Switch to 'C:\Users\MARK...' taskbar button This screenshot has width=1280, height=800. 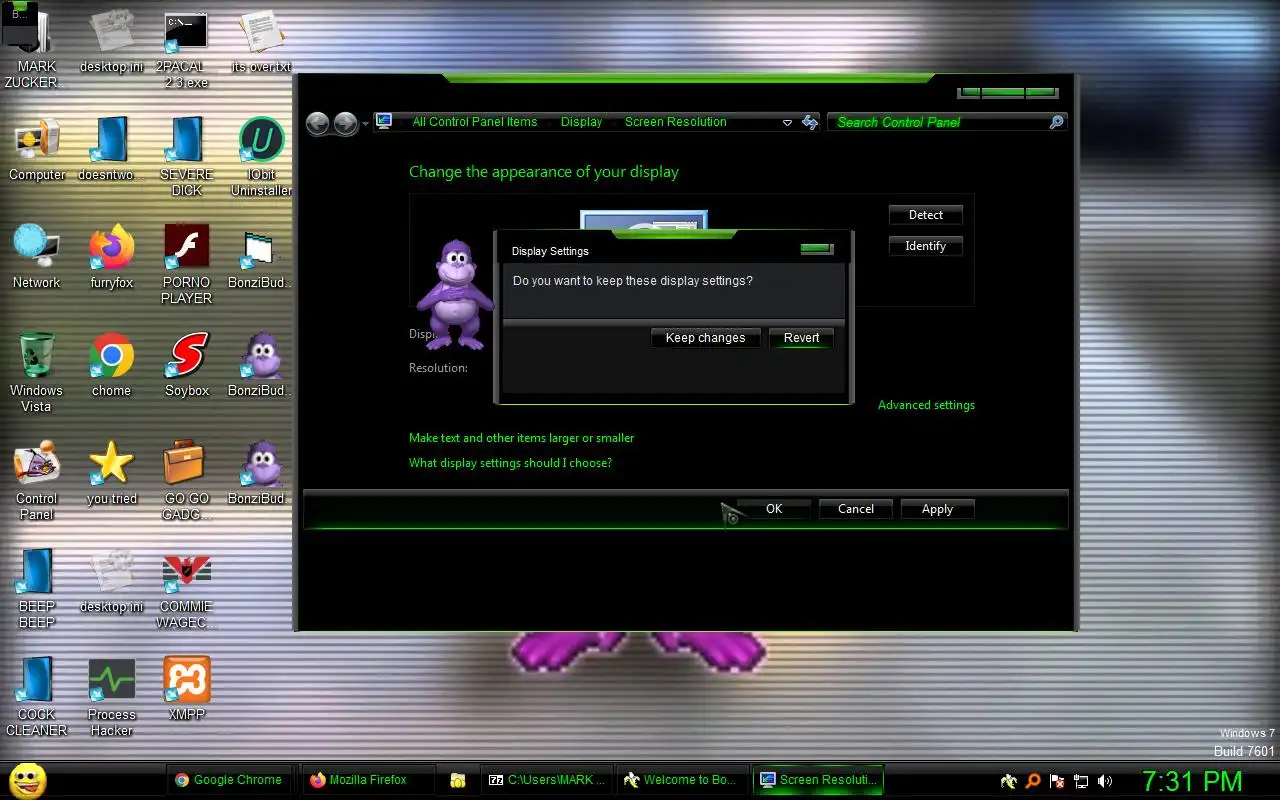pos(545,780)
